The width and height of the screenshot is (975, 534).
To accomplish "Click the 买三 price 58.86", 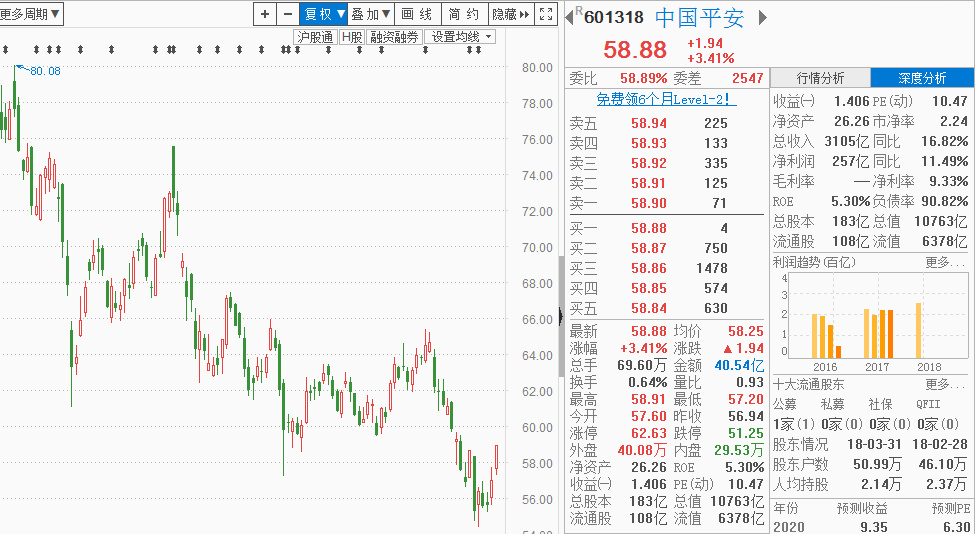I will pos(649,268).
